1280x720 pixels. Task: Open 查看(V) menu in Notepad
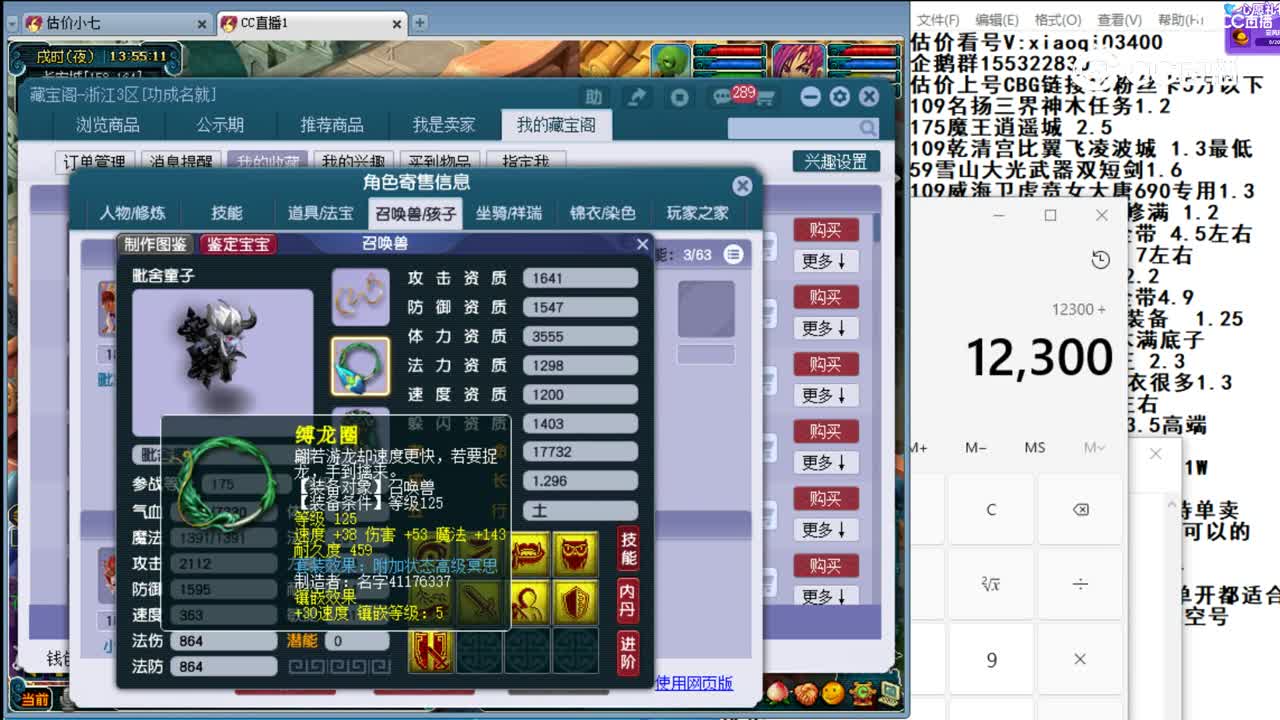coord(1119,20)
